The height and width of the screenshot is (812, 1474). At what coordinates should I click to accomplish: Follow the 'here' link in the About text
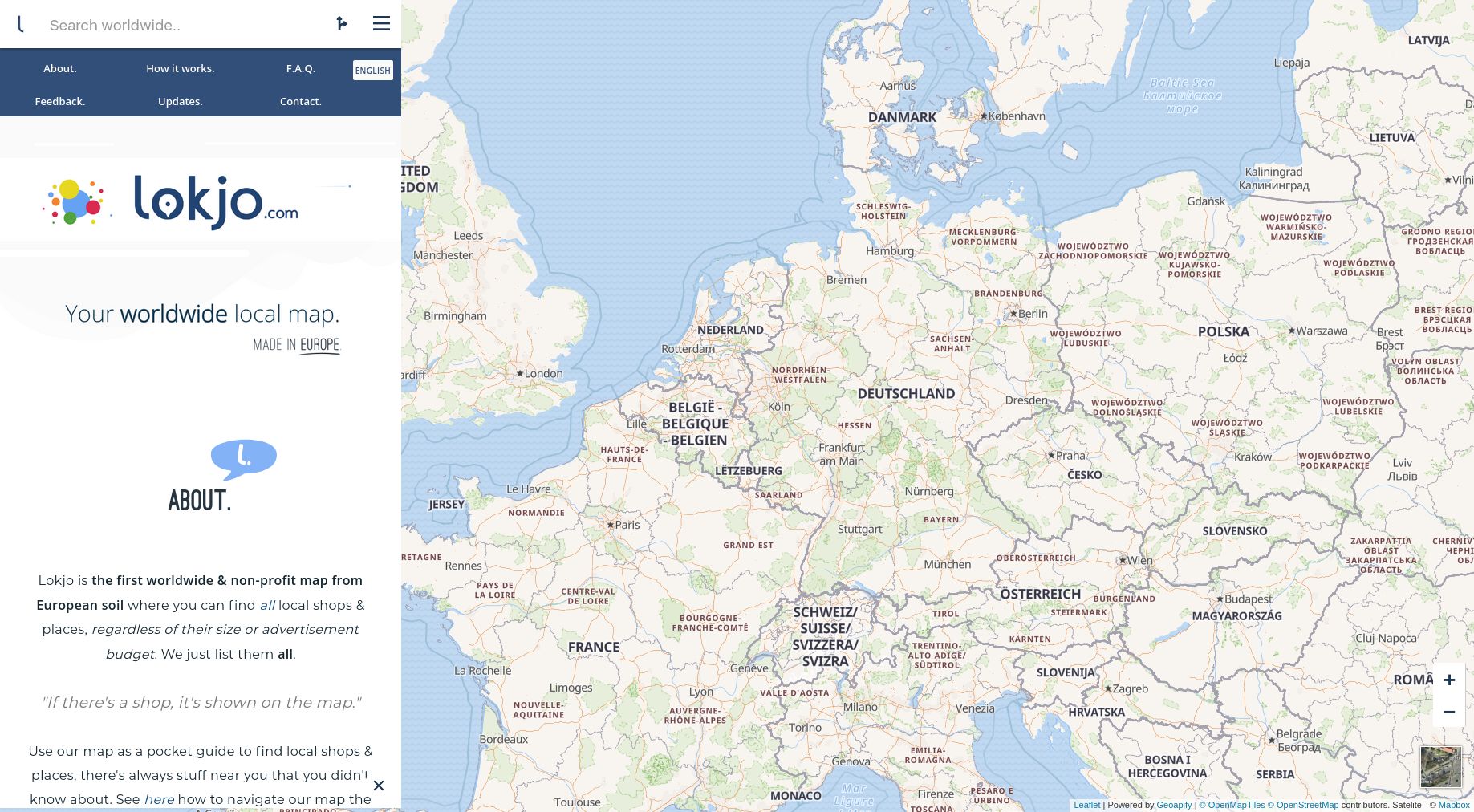click(159, 799)
